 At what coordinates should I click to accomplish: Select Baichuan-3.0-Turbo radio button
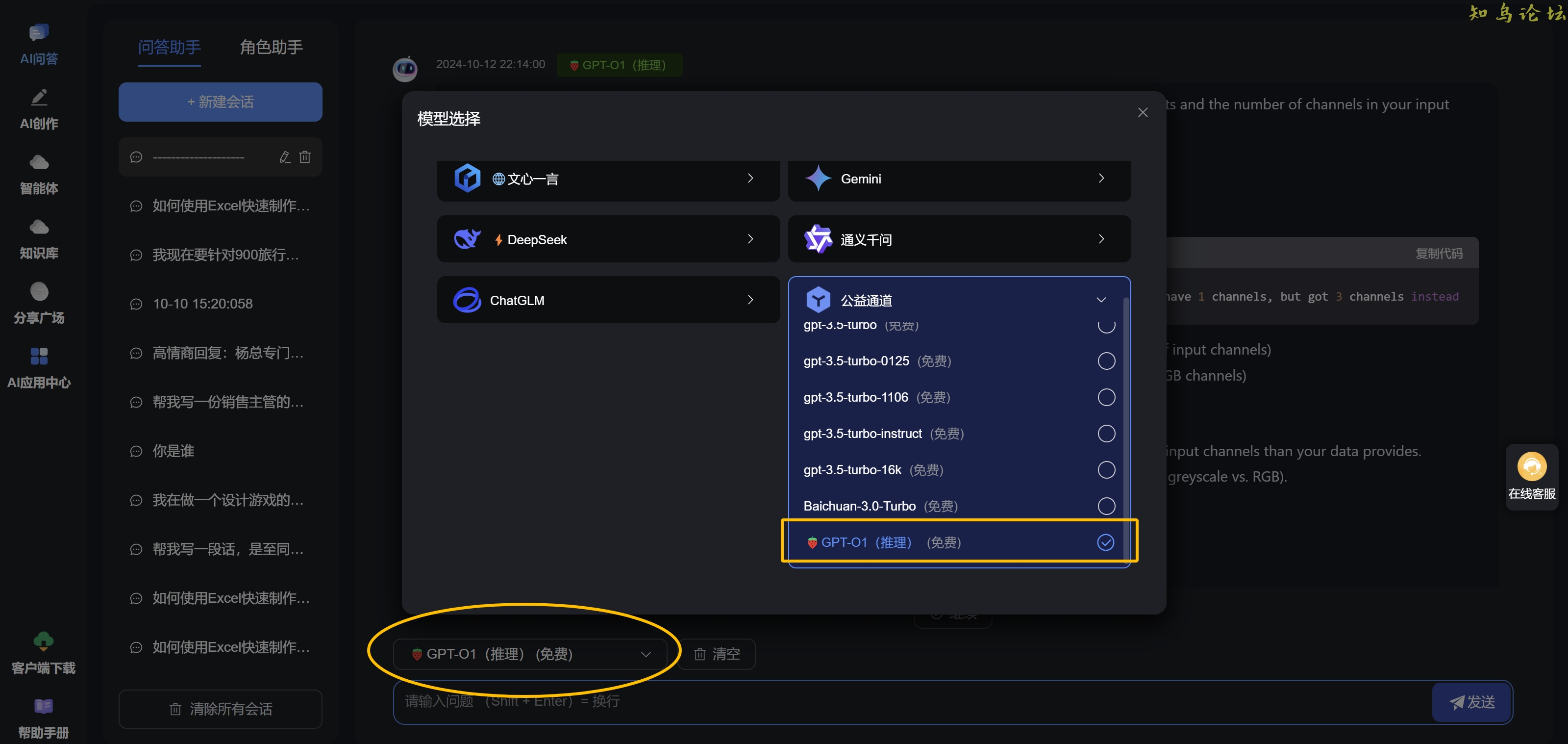coord(1106,506)
